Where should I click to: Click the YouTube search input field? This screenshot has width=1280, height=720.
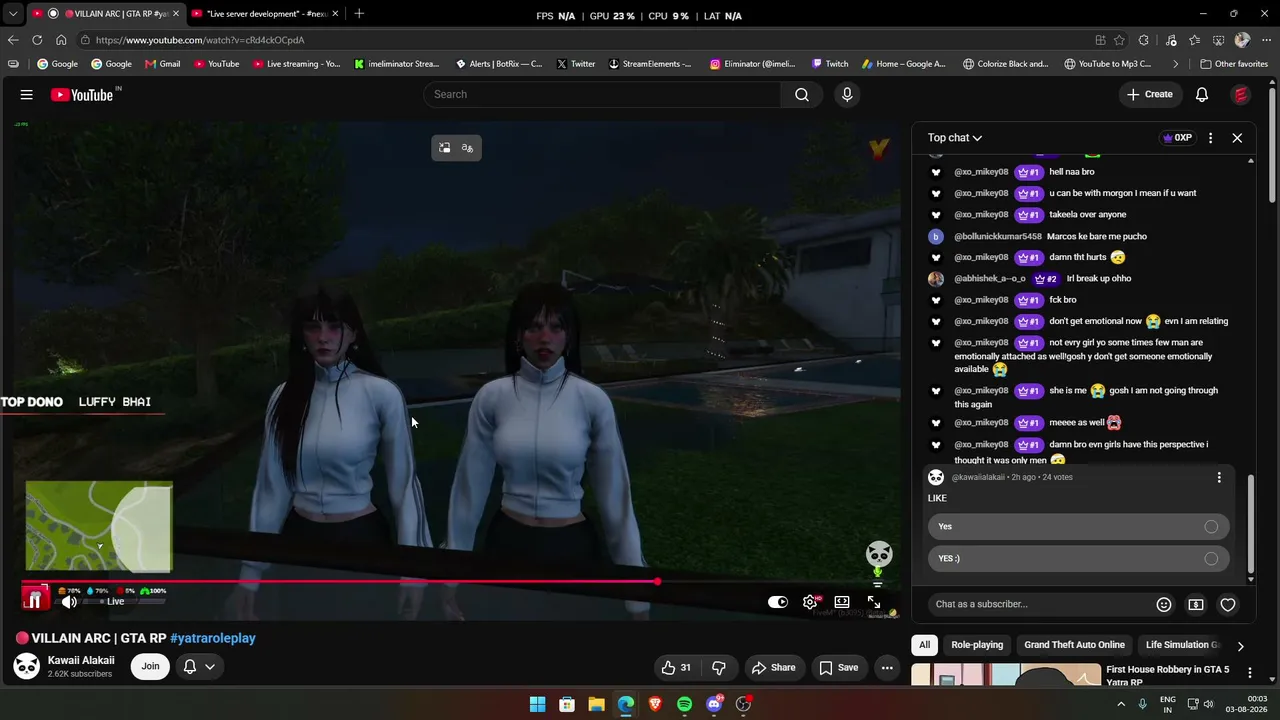tap(602, 94)
